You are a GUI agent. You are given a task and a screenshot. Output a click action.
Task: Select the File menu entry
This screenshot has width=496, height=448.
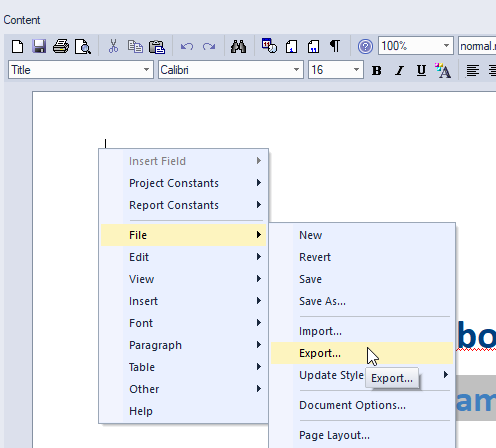click(183, 235)
